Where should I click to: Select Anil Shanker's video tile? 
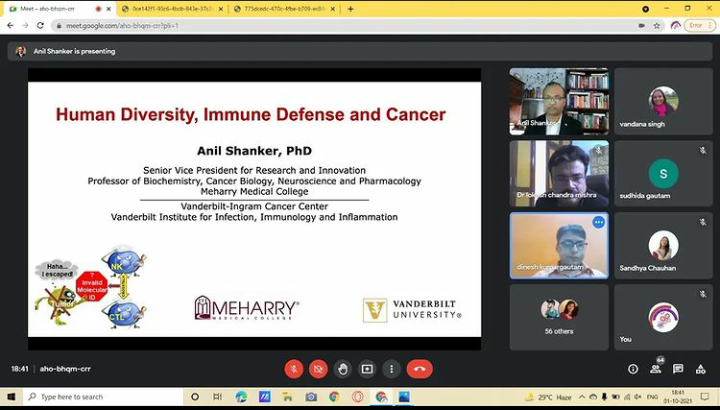point(559,101)
